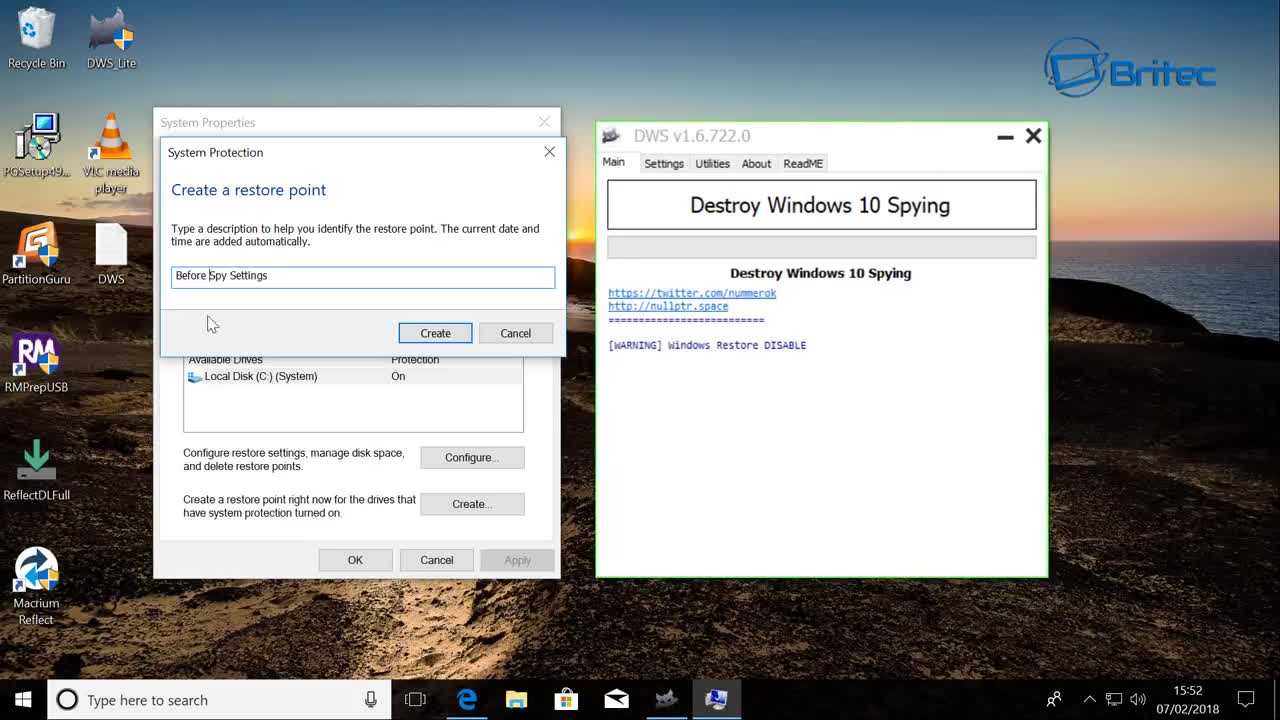This screenshot has width=1280, height=720.
Task: Click the Cortana microphone icon
Action: click(x=371, y=700)
